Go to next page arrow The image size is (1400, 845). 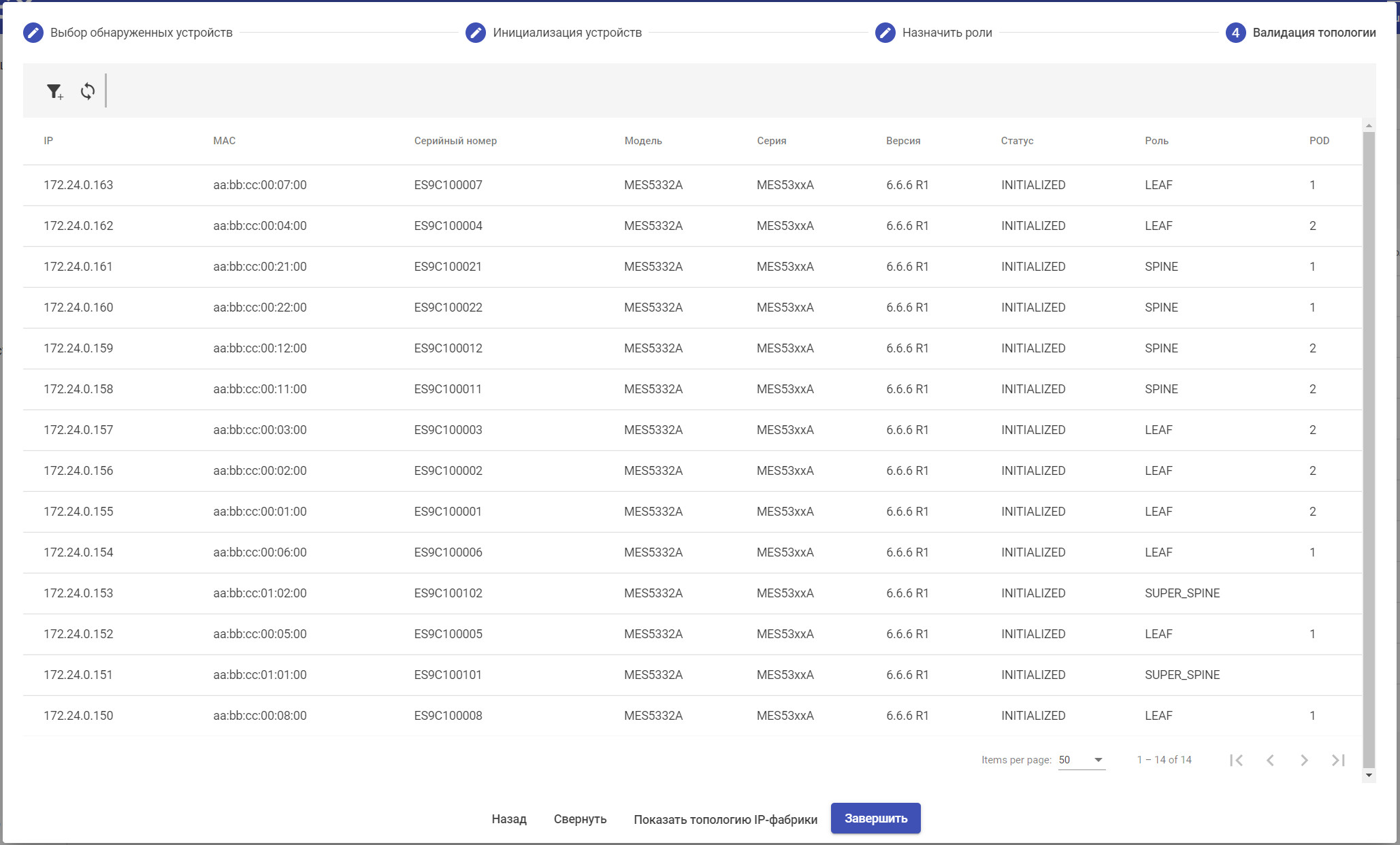1304,760
